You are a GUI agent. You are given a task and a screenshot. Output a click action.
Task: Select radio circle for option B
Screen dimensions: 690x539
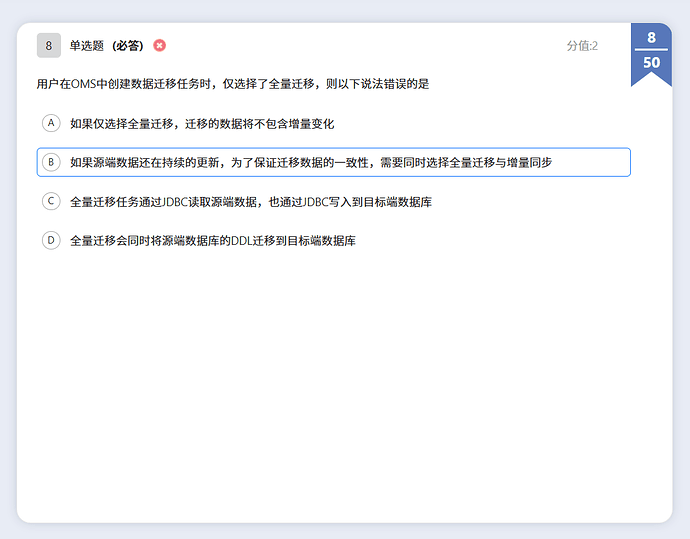pyautogui.click(x=51, y=162)
